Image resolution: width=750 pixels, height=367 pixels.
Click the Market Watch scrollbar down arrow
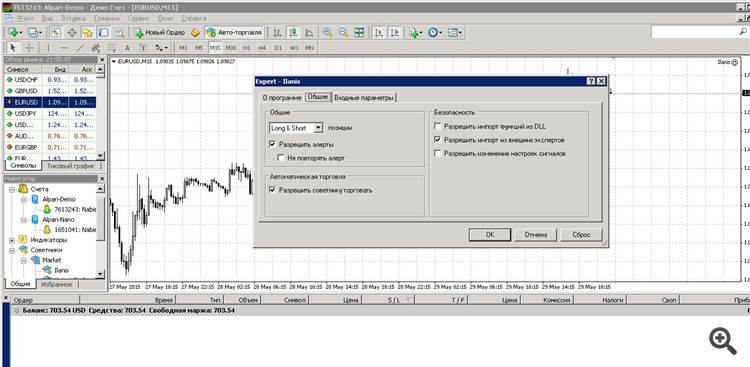(x=100, y=156)
